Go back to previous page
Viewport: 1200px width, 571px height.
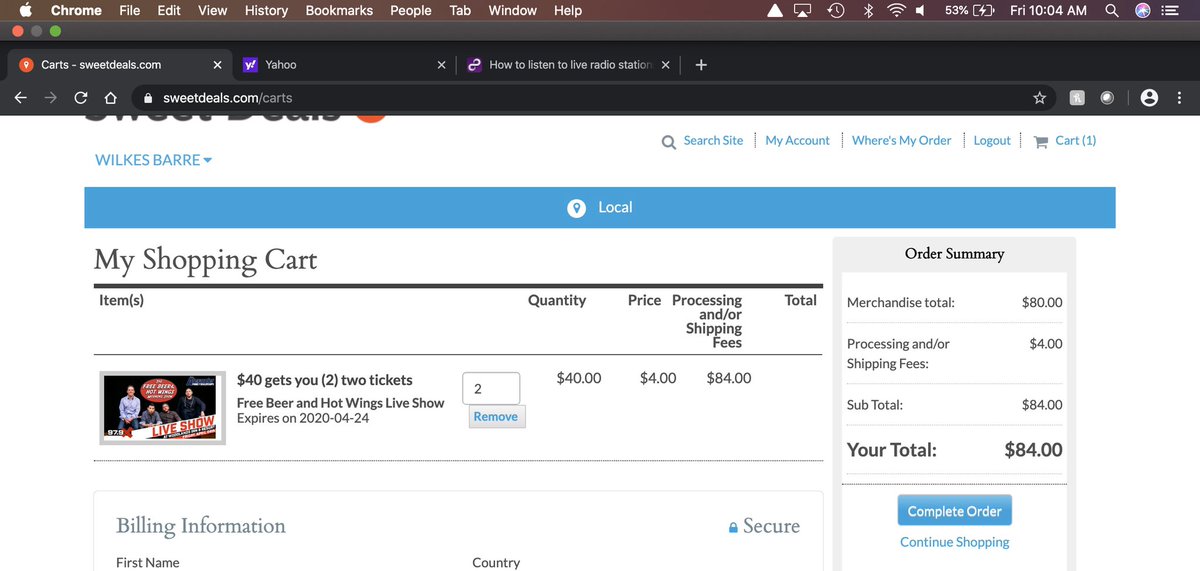point(20,98)
